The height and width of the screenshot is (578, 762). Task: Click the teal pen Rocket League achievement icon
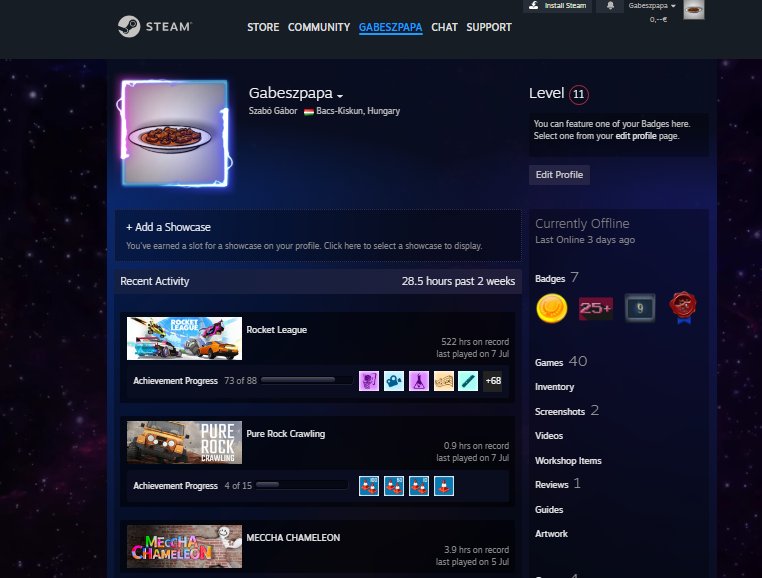(468, 381)
